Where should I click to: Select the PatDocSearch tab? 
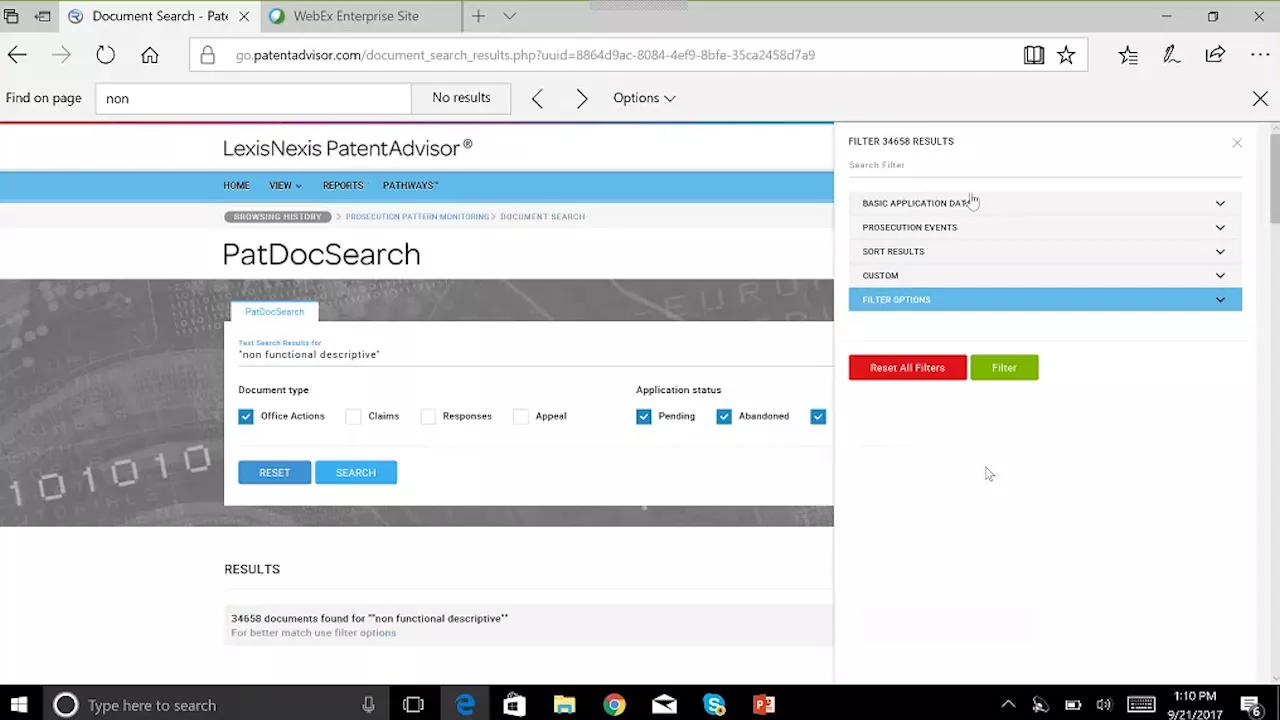click(x=274, y=311)
